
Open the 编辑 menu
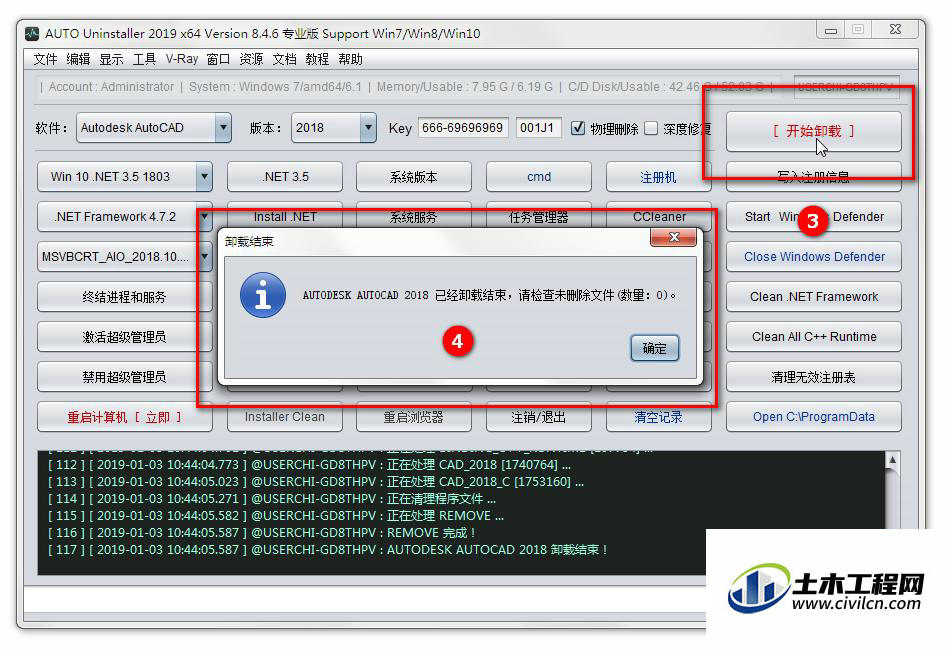(78, 59)
